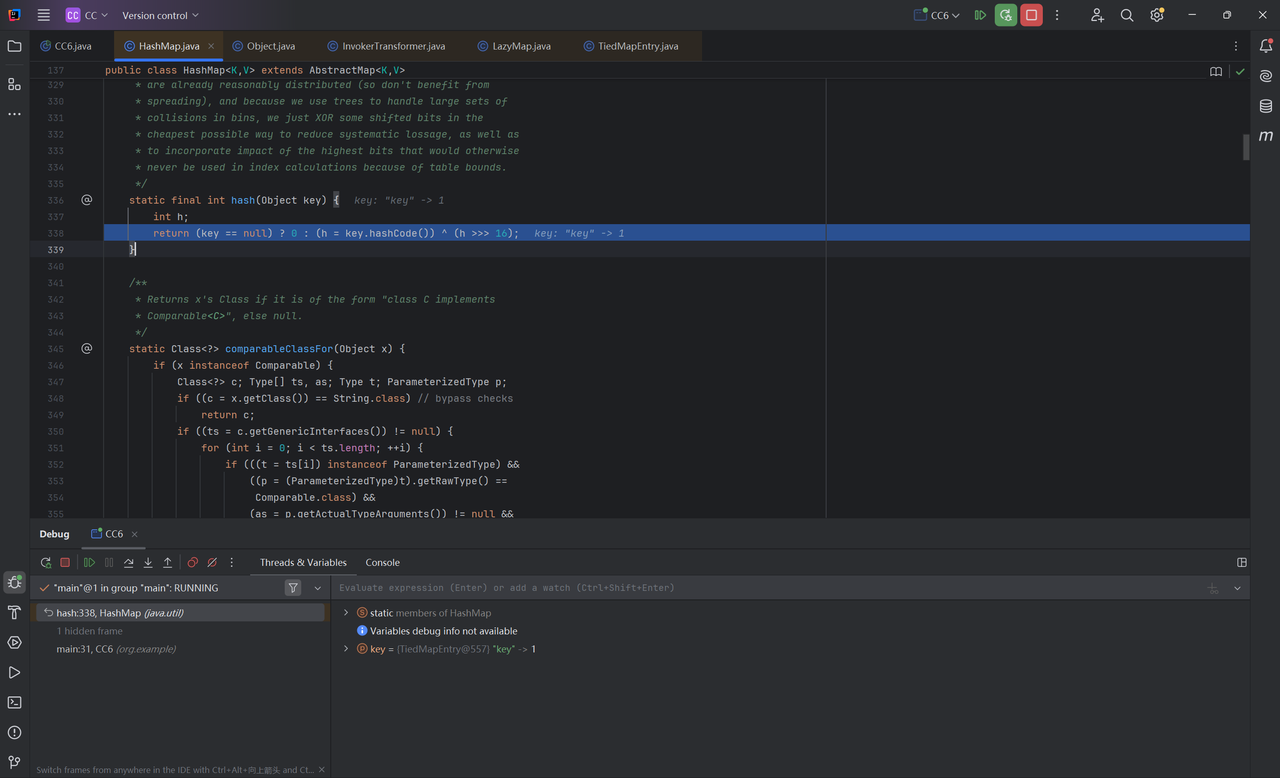Image resolution: width=1280 pixels, height=778 pixels.
Task: Close CC6 debug session tab
Action: (135, 534)
